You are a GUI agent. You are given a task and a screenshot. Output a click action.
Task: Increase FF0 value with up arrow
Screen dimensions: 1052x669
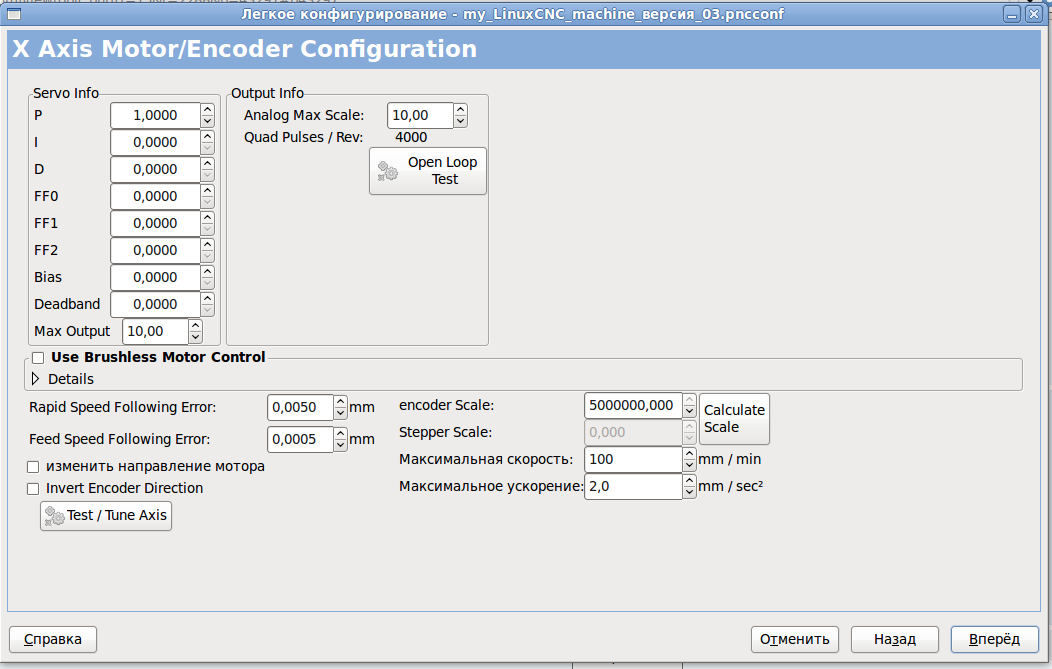[207, 190]
